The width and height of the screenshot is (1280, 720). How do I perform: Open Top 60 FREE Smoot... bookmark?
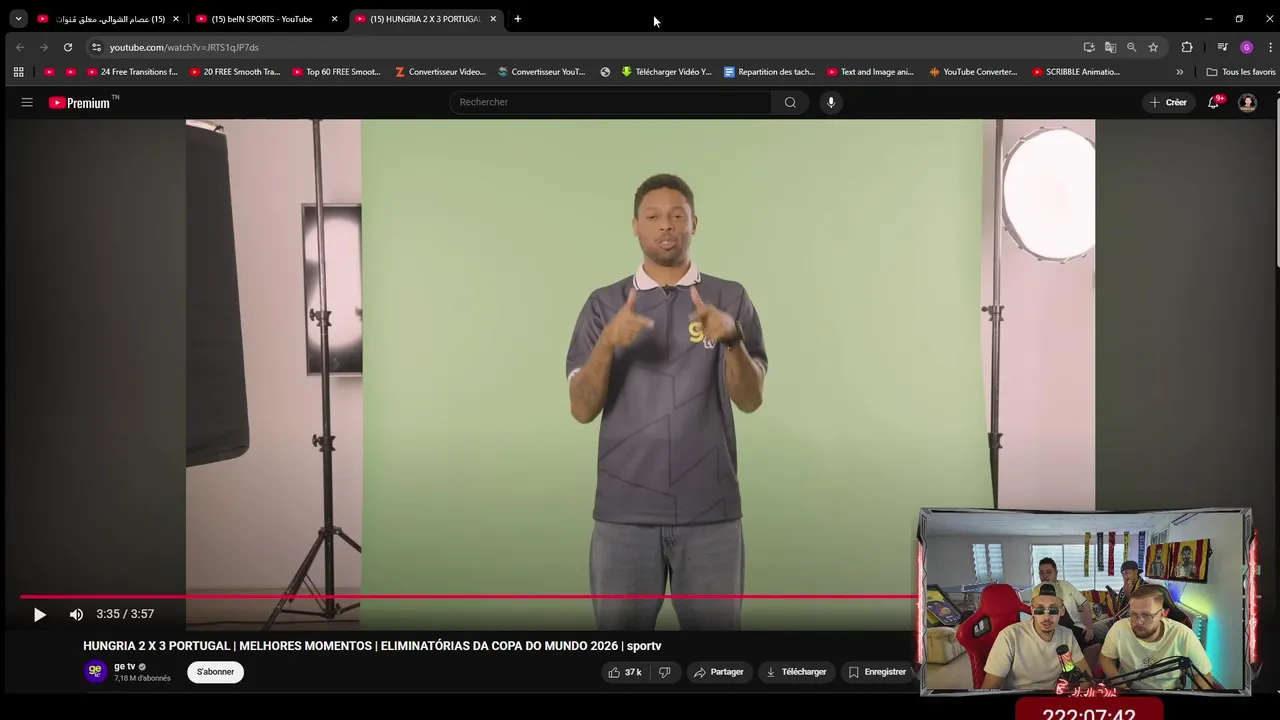click(337, 72)
